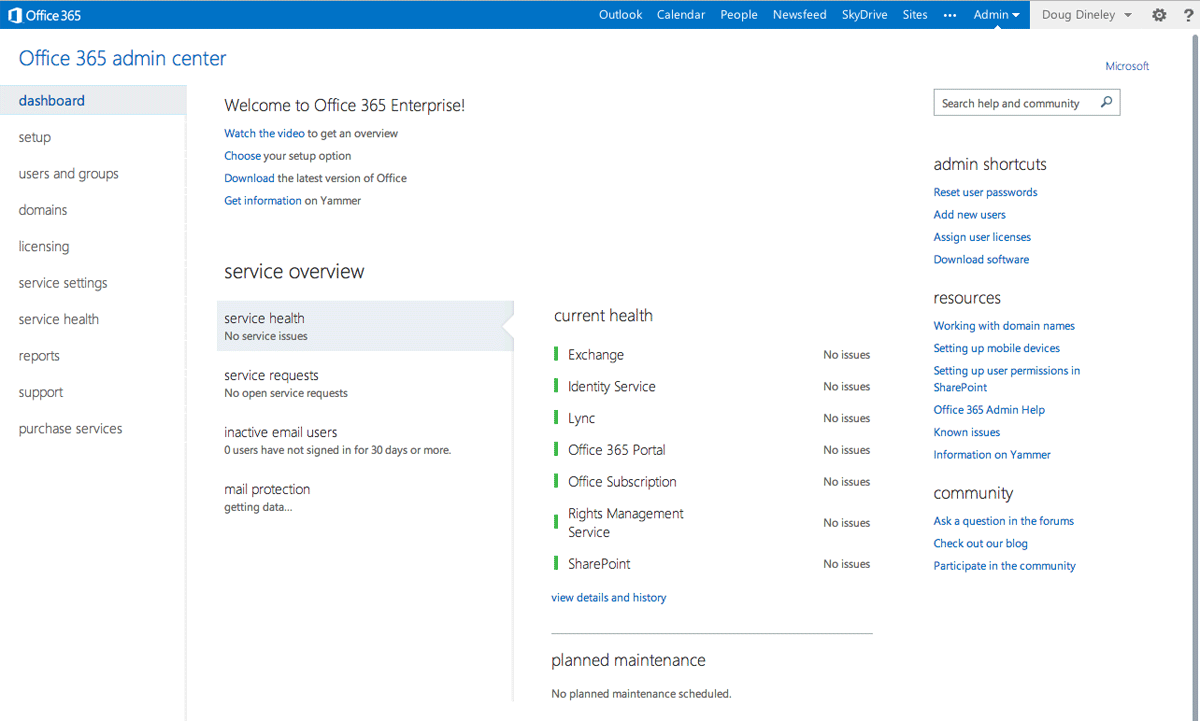Open Outlook from the top navigation

(x=620, y=15)
